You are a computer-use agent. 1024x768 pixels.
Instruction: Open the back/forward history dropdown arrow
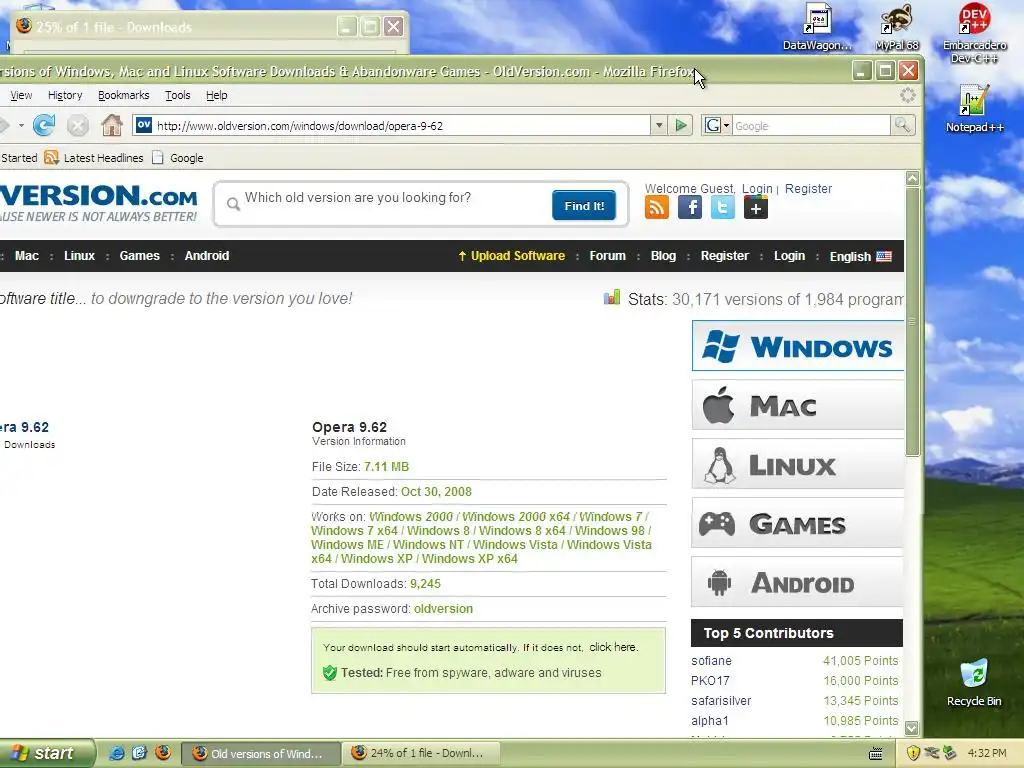click(21, 125)
